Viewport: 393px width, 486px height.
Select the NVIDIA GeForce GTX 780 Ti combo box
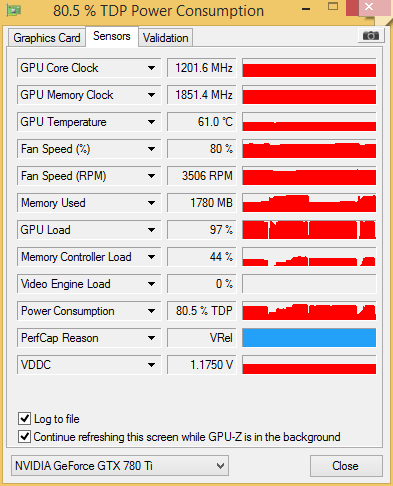tap(120, 465)
